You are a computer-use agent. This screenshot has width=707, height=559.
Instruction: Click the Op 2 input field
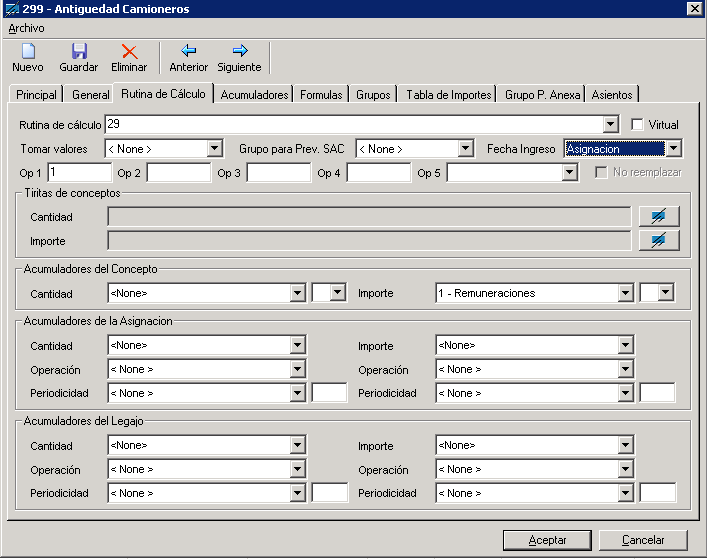click(179, 173)
